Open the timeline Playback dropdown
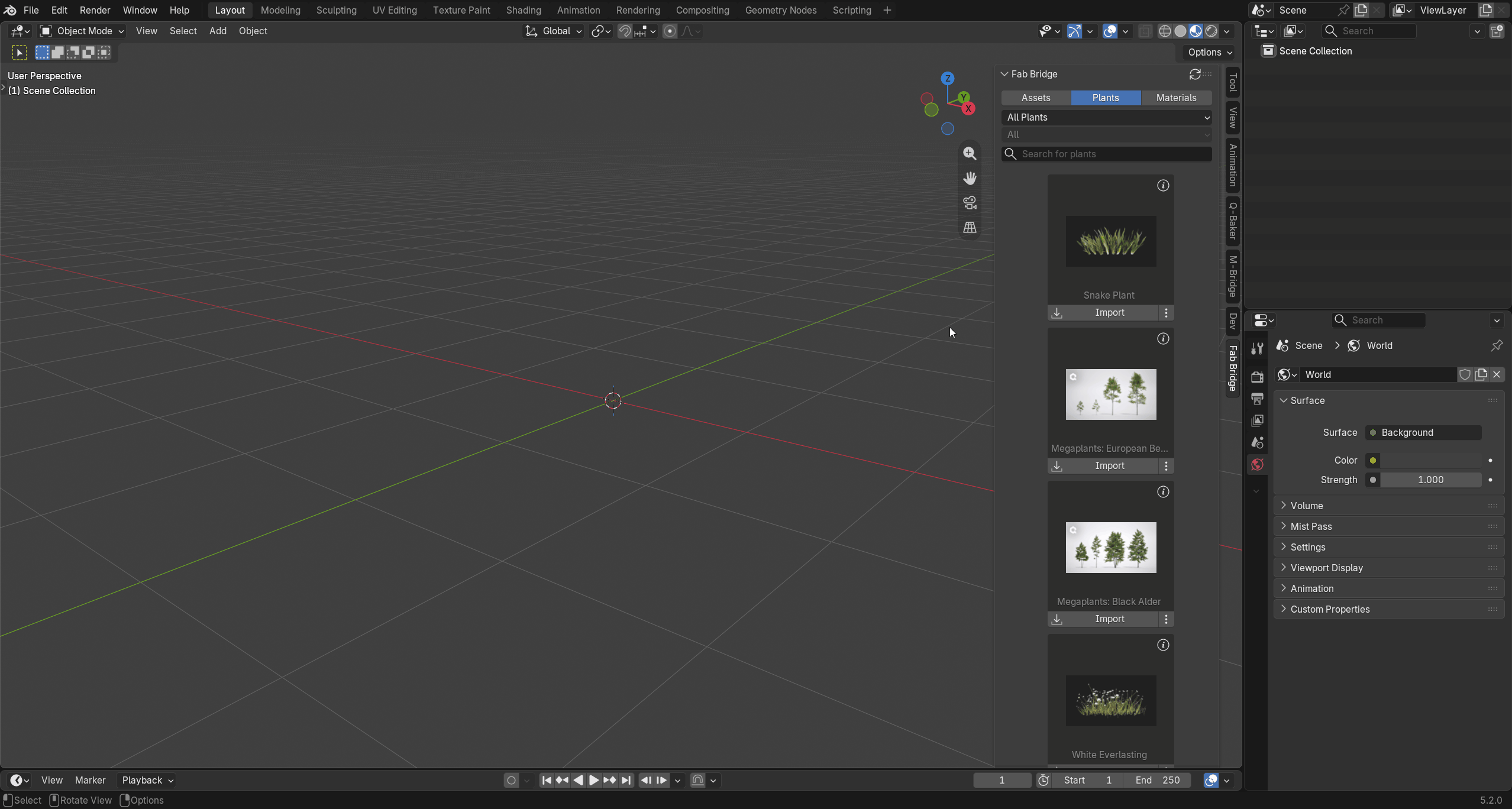The image size is (1512, 809). tap(146, 781)
